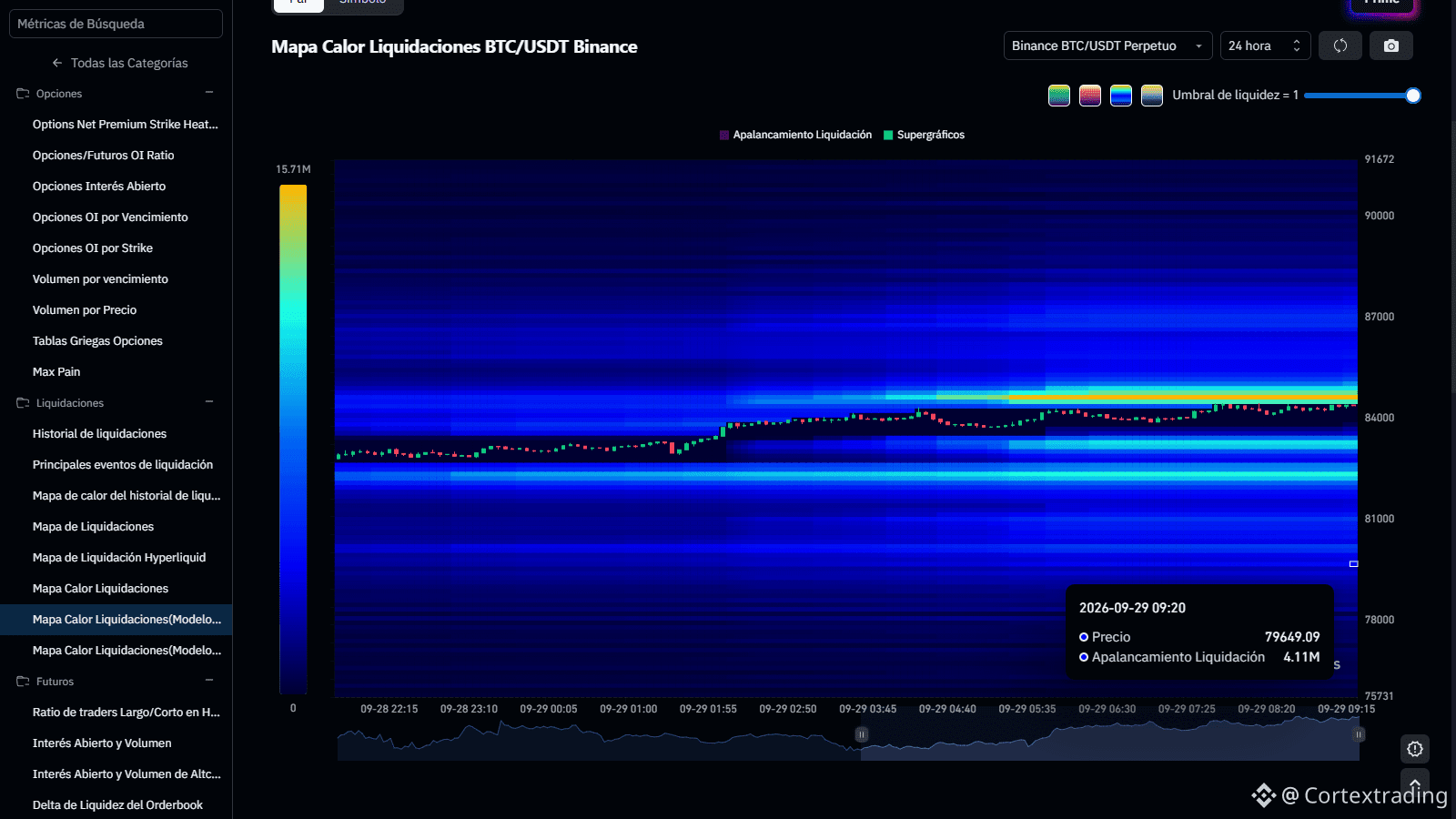Toggle the Supergráficos legend series

[924, 135]
